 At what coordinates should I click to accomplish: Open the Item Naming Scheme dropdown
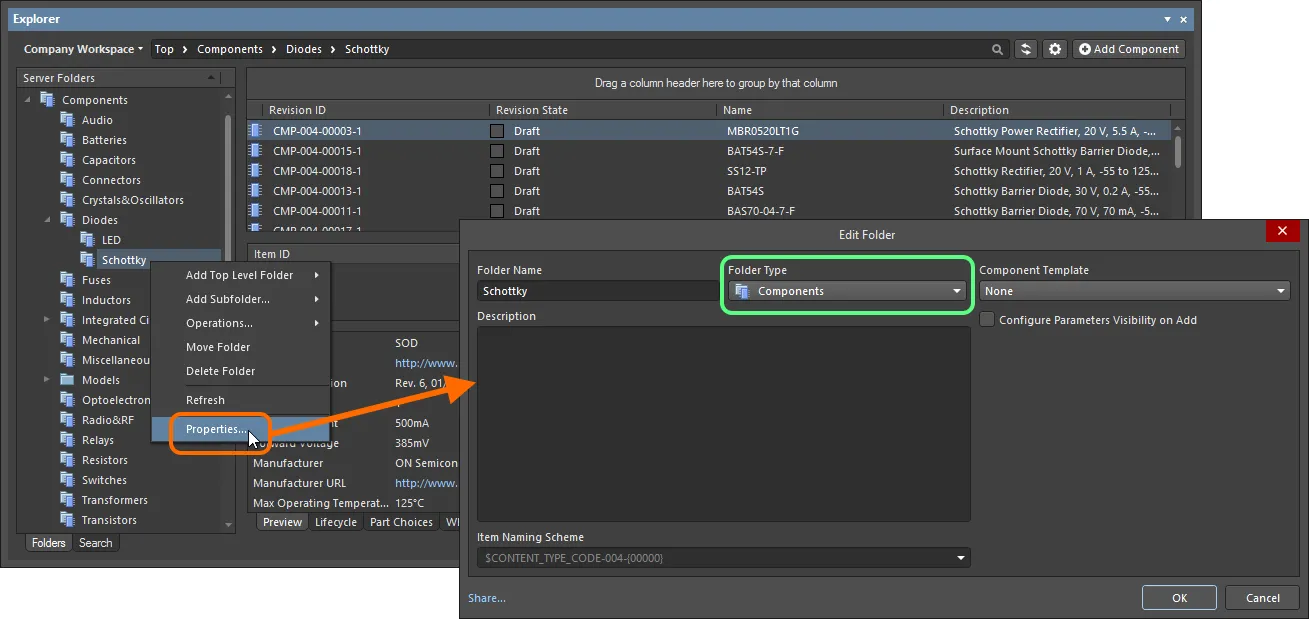pos(724,558)
